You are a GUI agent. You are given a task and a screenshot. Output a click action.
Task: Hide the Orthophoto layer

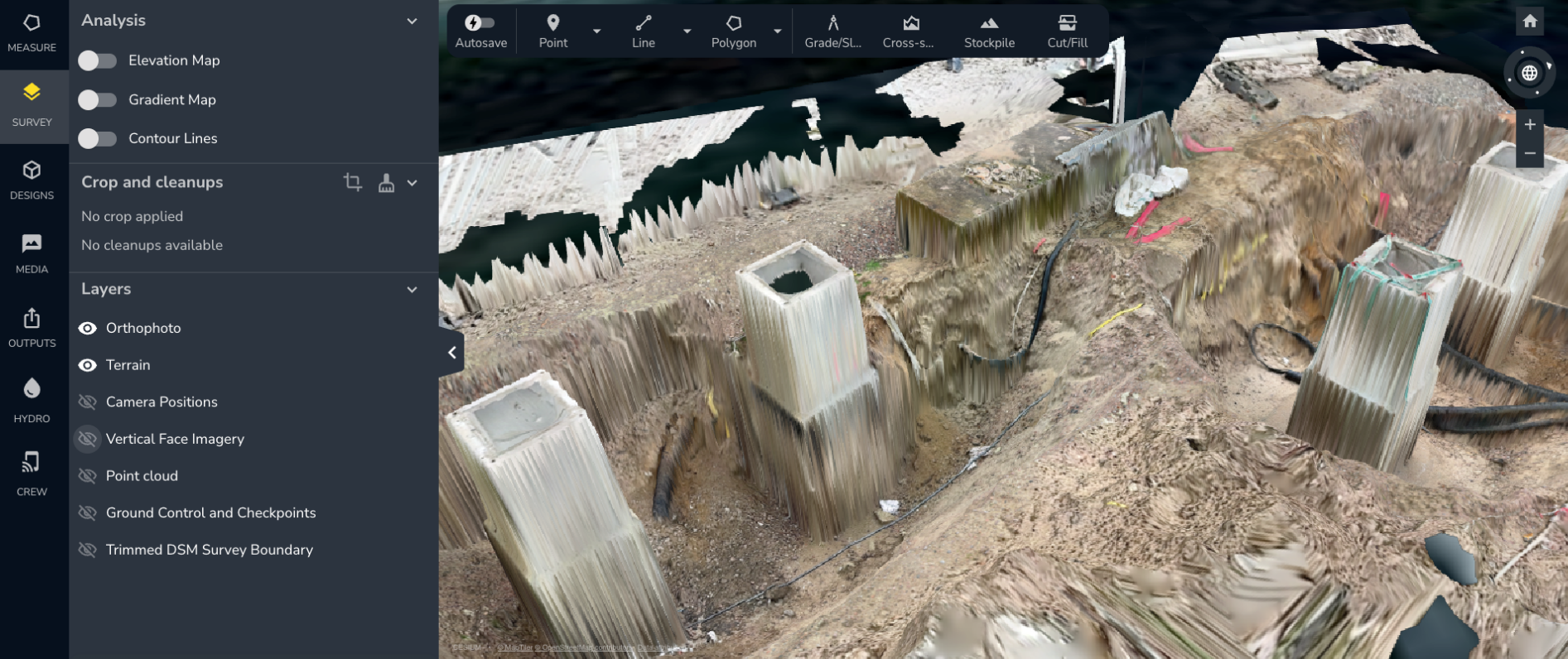(x=87, y=328)
